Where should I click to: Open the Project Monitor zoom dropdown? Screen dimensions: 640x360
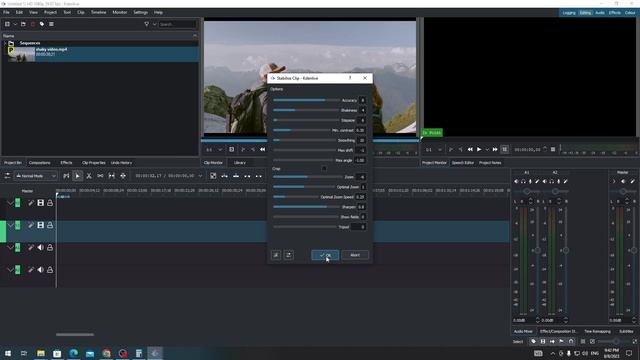pyautogui.click(x=433, y=149)
